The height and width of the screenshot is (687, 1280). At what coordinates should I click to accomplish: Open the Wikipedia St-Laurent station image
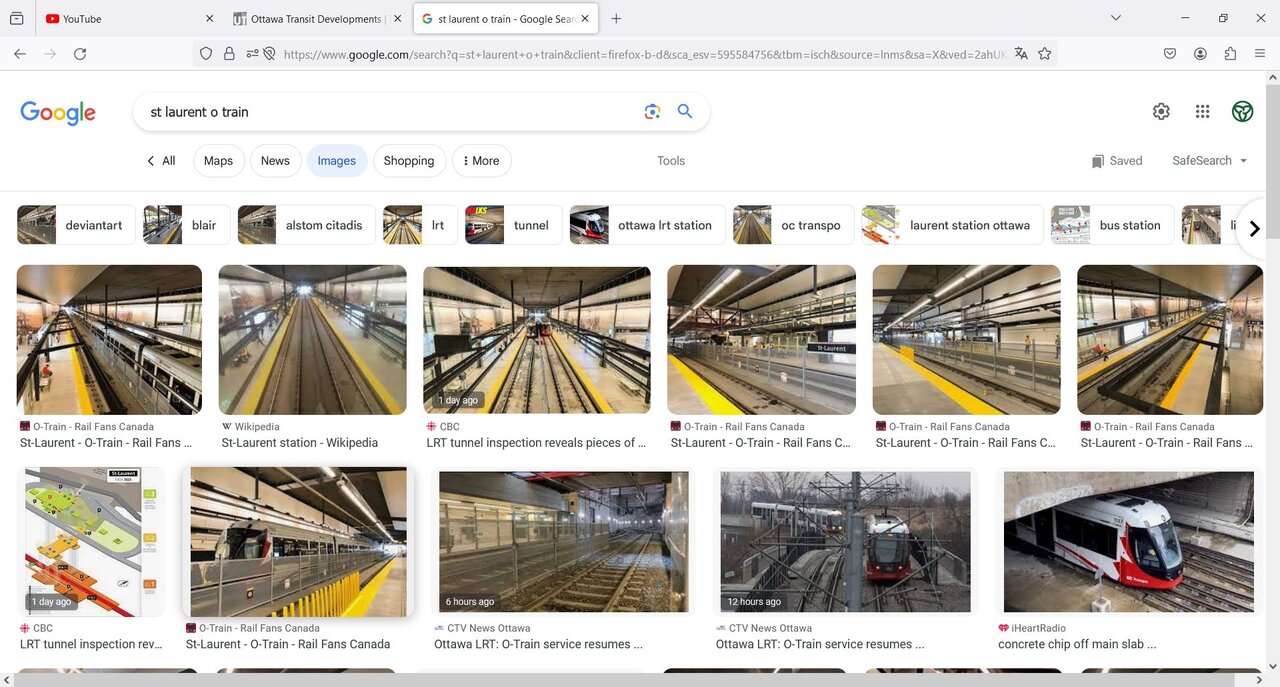click(312, 340)
